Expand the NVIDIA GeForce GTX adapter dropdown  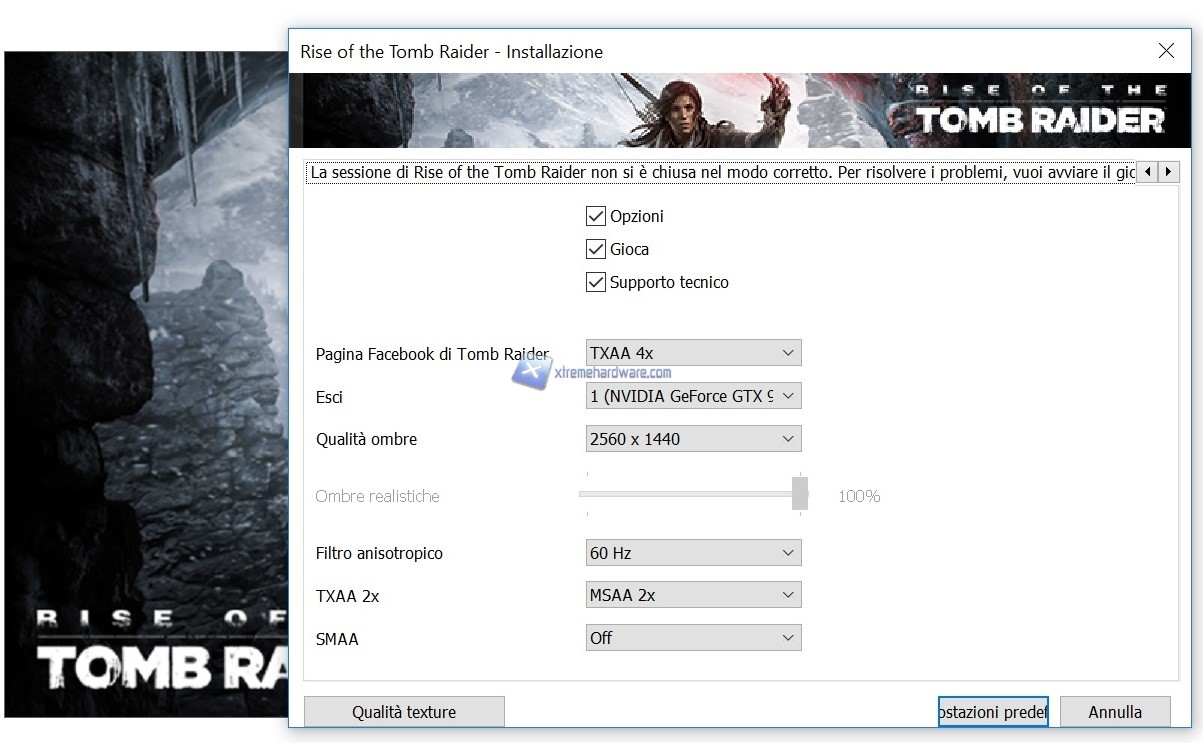(693, 396)
